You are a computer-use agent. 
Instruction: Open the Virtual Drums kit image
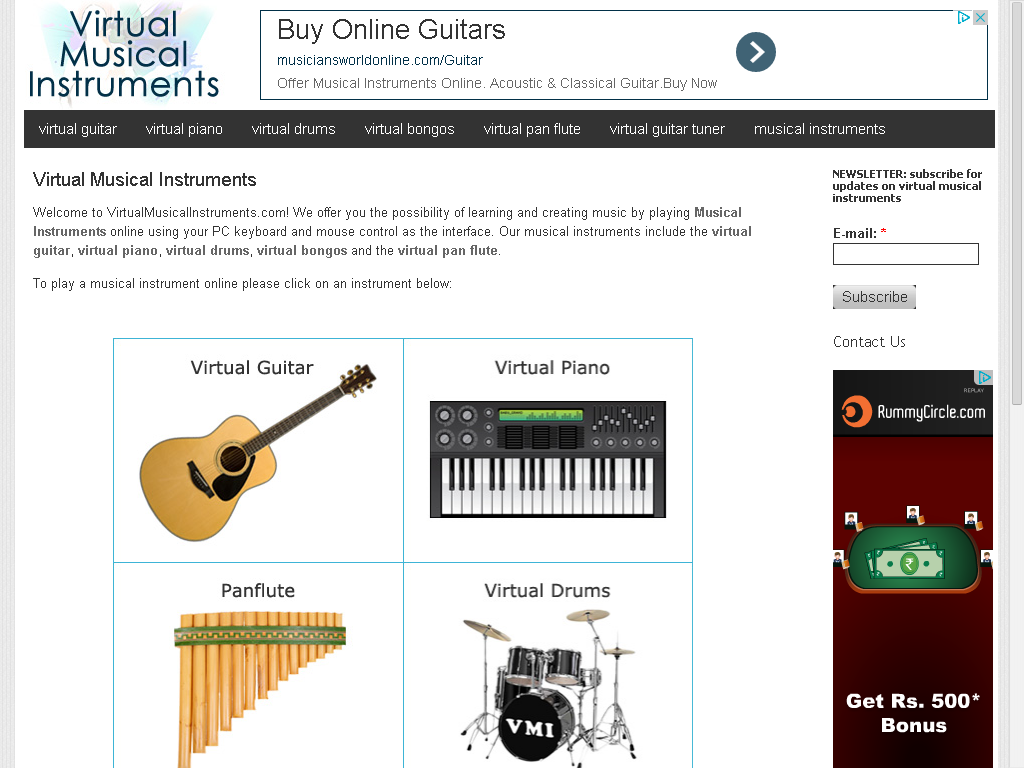tap(547, 688)
